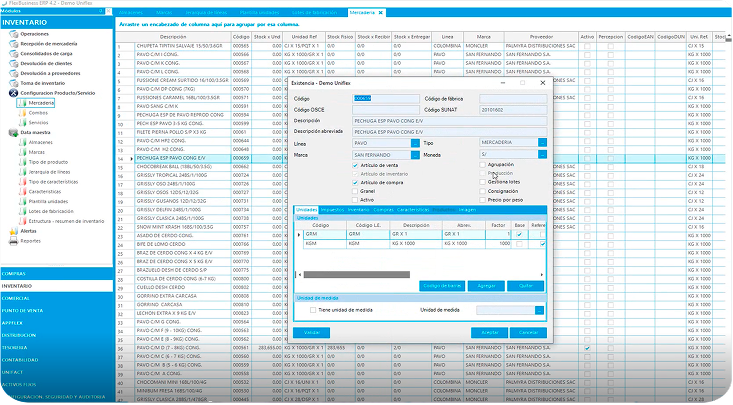Screen dimensions: 733x405
Task: Switch to the Impuestos tab
Action: coord(331,210)
